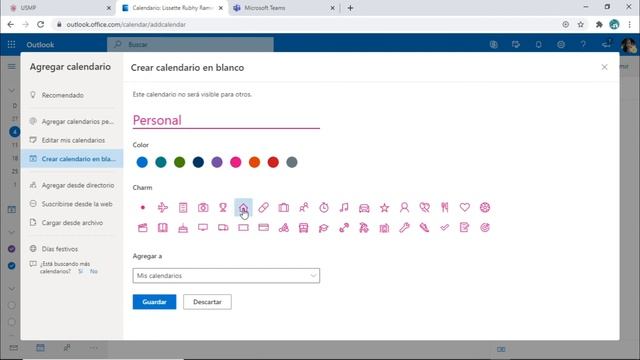Pick the star charm

pos(384,207)
